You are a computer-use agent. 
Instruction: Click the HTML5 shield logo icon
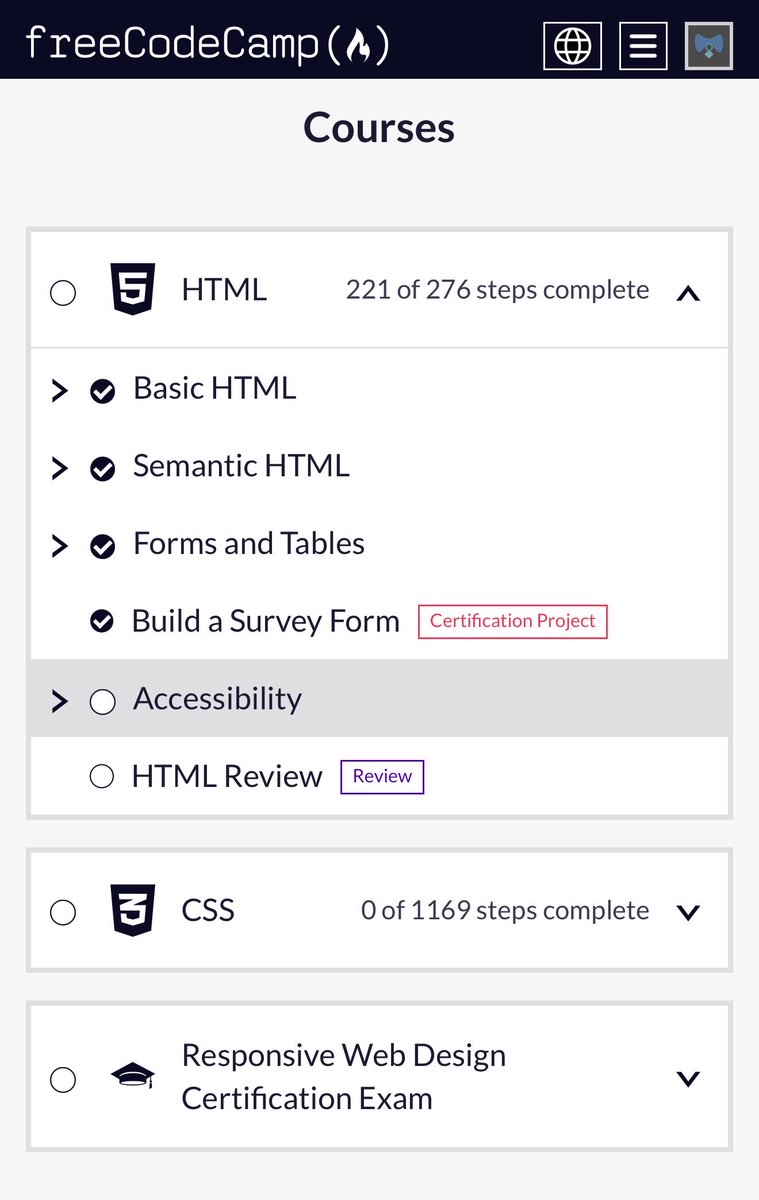click(133, 290)
